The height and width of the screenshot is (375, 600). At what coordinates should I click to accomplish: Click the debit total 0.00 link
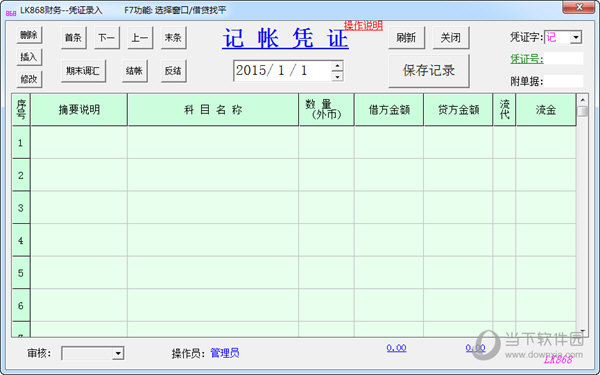[x=396, y=348]
